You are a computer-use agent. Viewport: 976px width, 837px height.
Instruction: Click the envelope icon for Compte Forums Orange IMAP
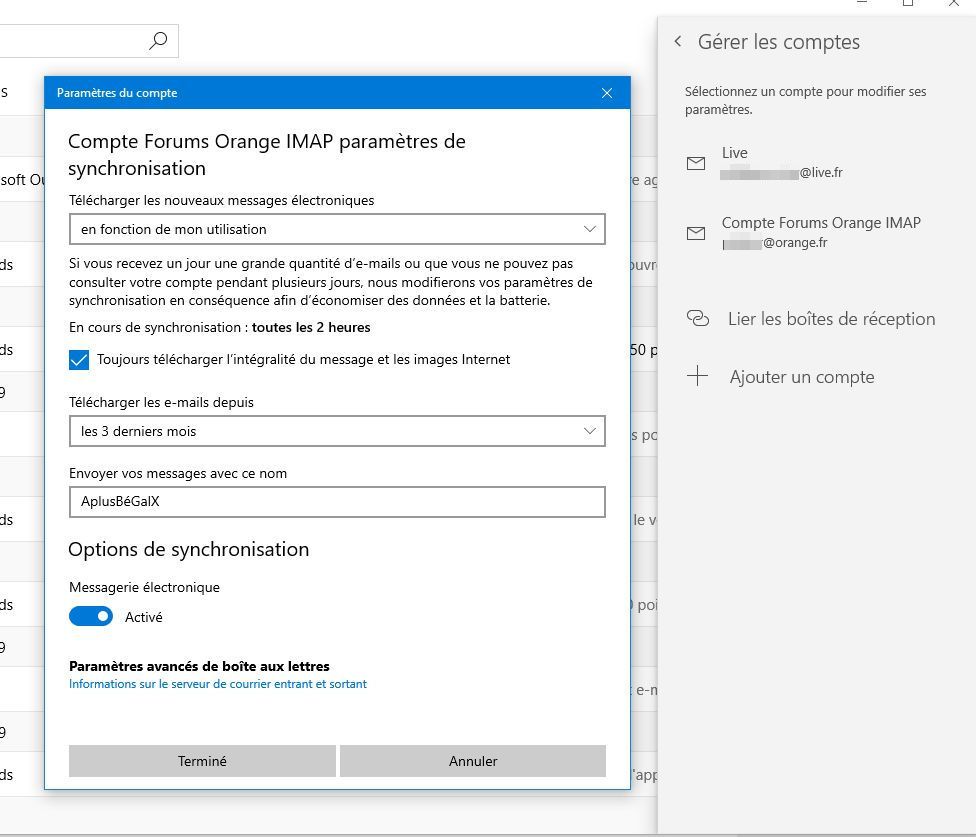(x=696, y=233)
